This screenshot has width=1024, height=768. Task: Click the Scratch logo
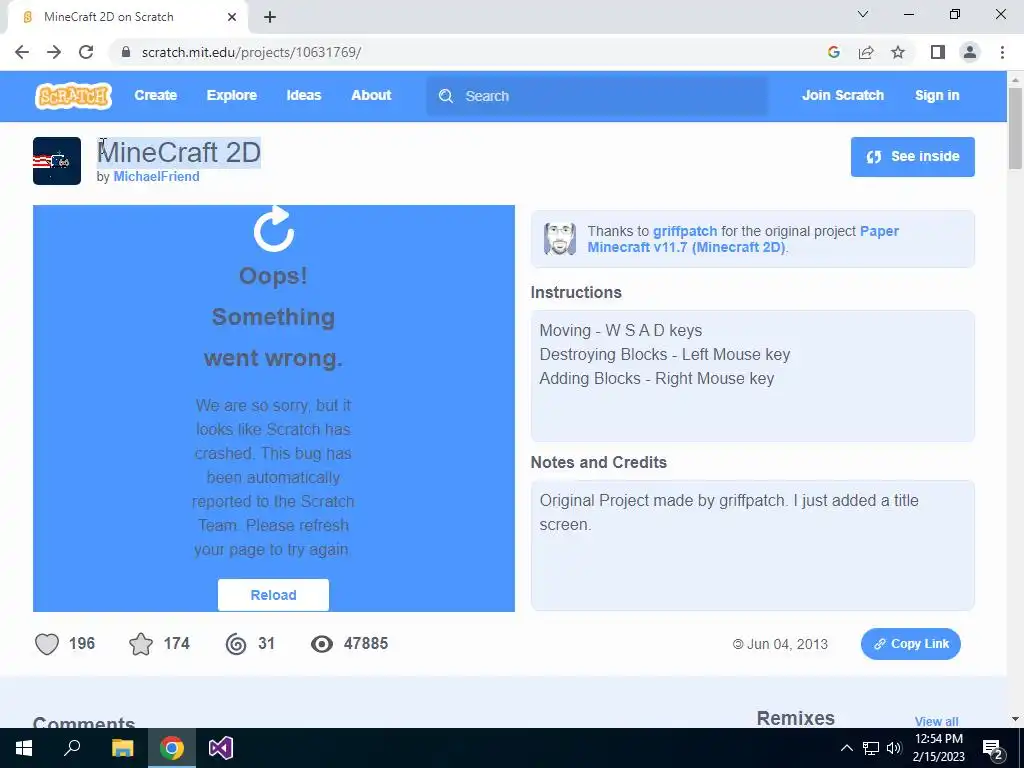pos(73,96)
